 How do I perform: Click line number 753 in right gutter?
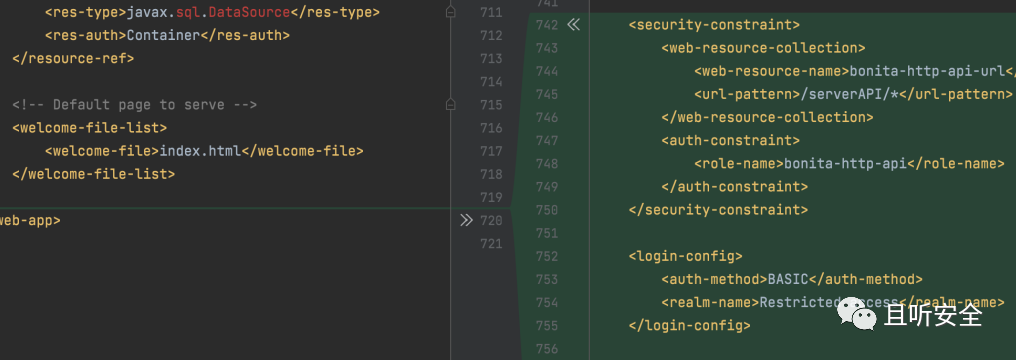547,280
